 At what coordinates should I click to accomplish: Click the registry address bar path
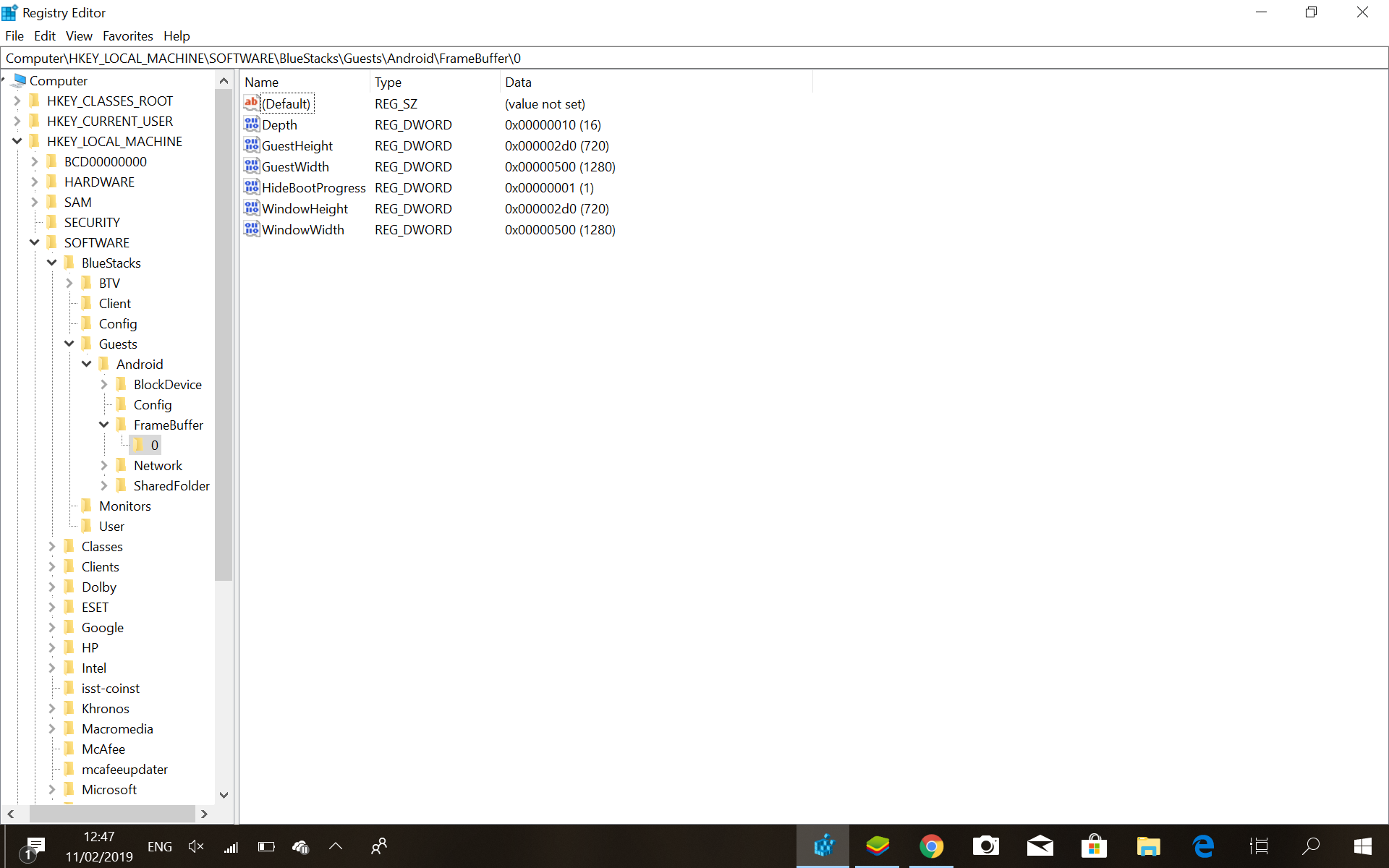tap(263, 58)
